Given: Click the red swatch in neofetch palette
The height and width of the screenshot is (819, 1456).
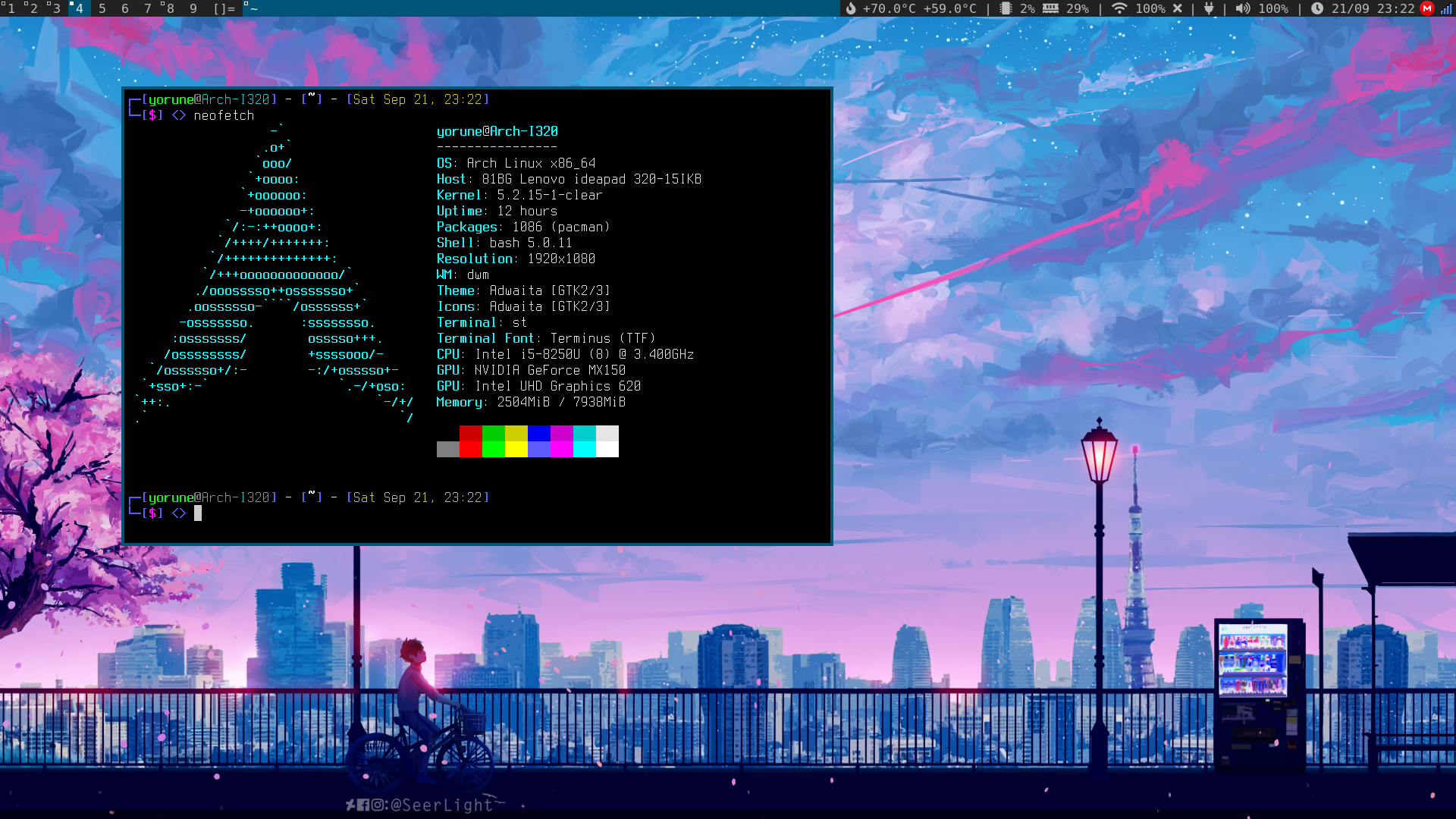Looking at the screenshot, I should coord(471,441).
